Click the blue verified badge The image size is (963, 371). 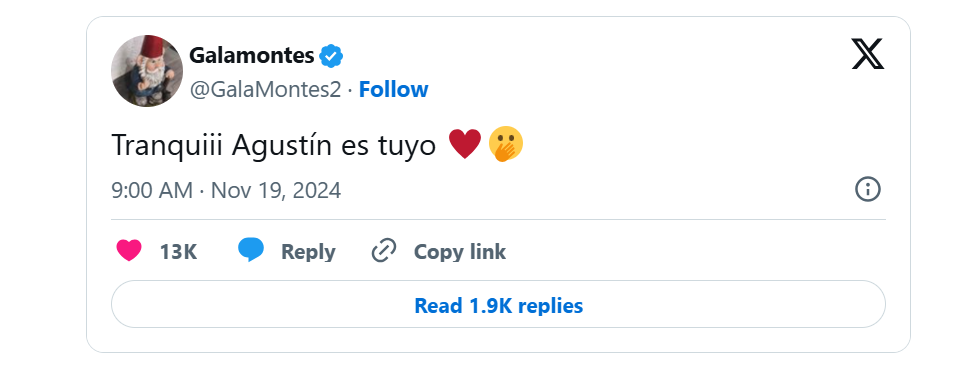331,57
